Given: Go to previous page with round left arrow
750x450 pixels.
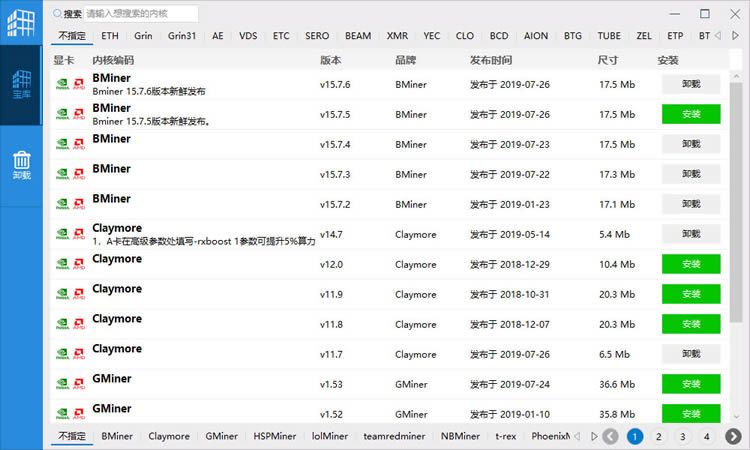Looking at the screenshot, I should (x=610, y=436).
